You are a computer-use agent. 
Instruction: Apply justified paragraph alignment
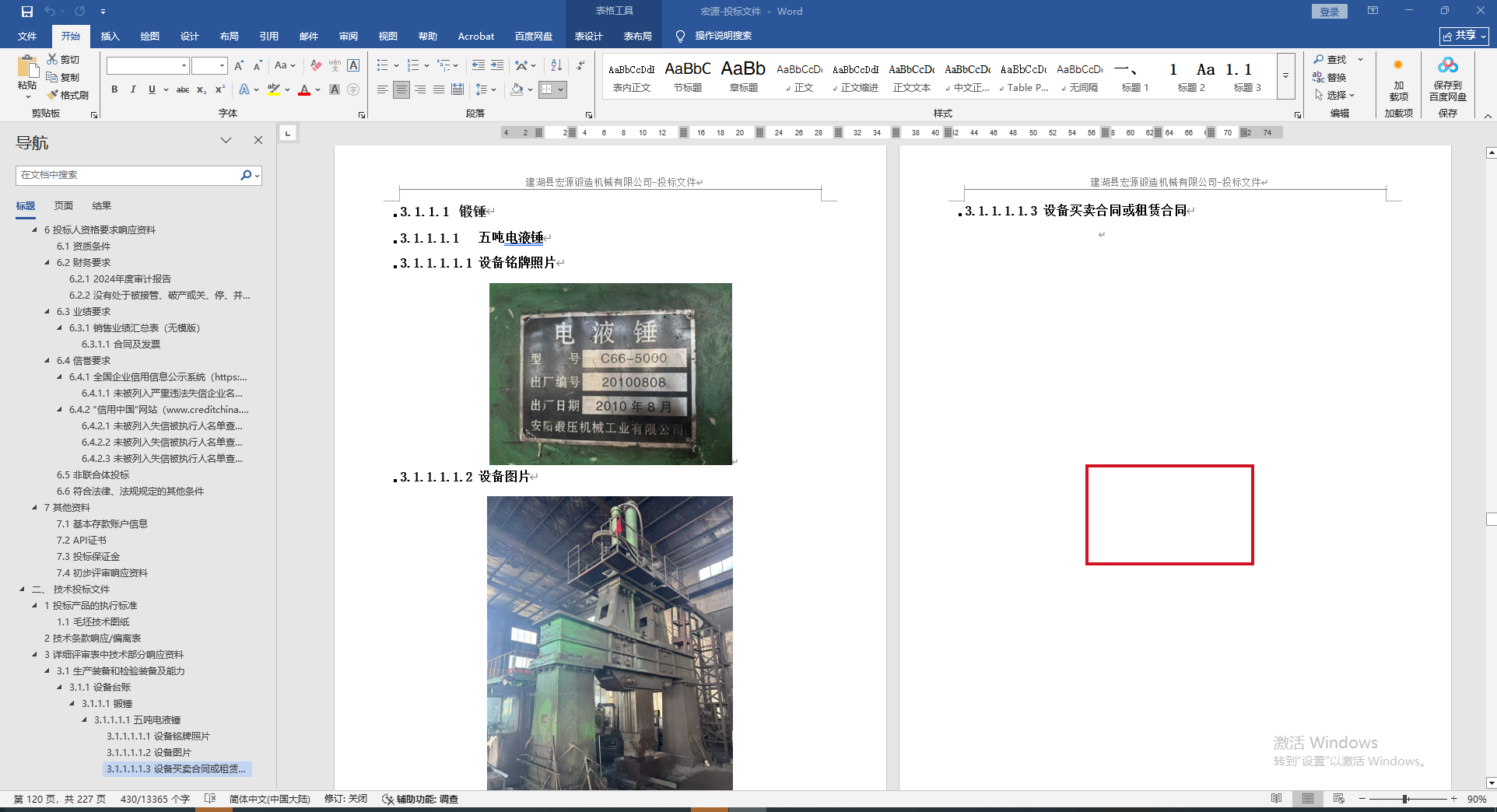(439, 90)
